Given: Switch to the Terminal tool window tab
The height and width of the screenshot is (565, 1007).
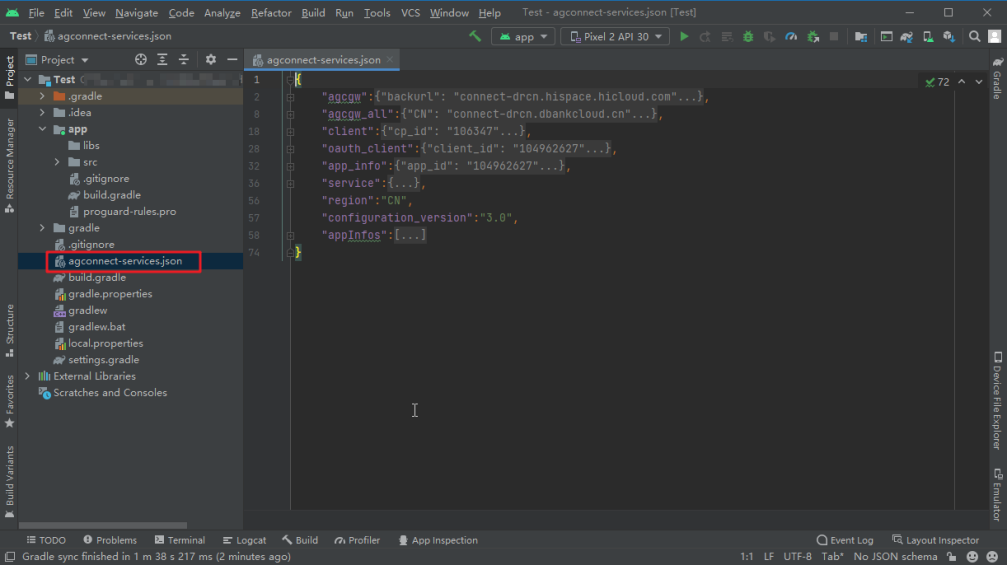Looking at the screenshot, I should [x=180, y=540].
